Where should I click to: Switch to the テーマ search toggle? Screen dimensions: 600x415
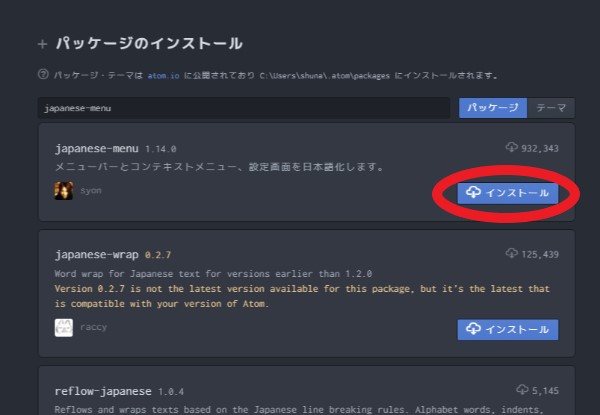[x=551, y=108]
